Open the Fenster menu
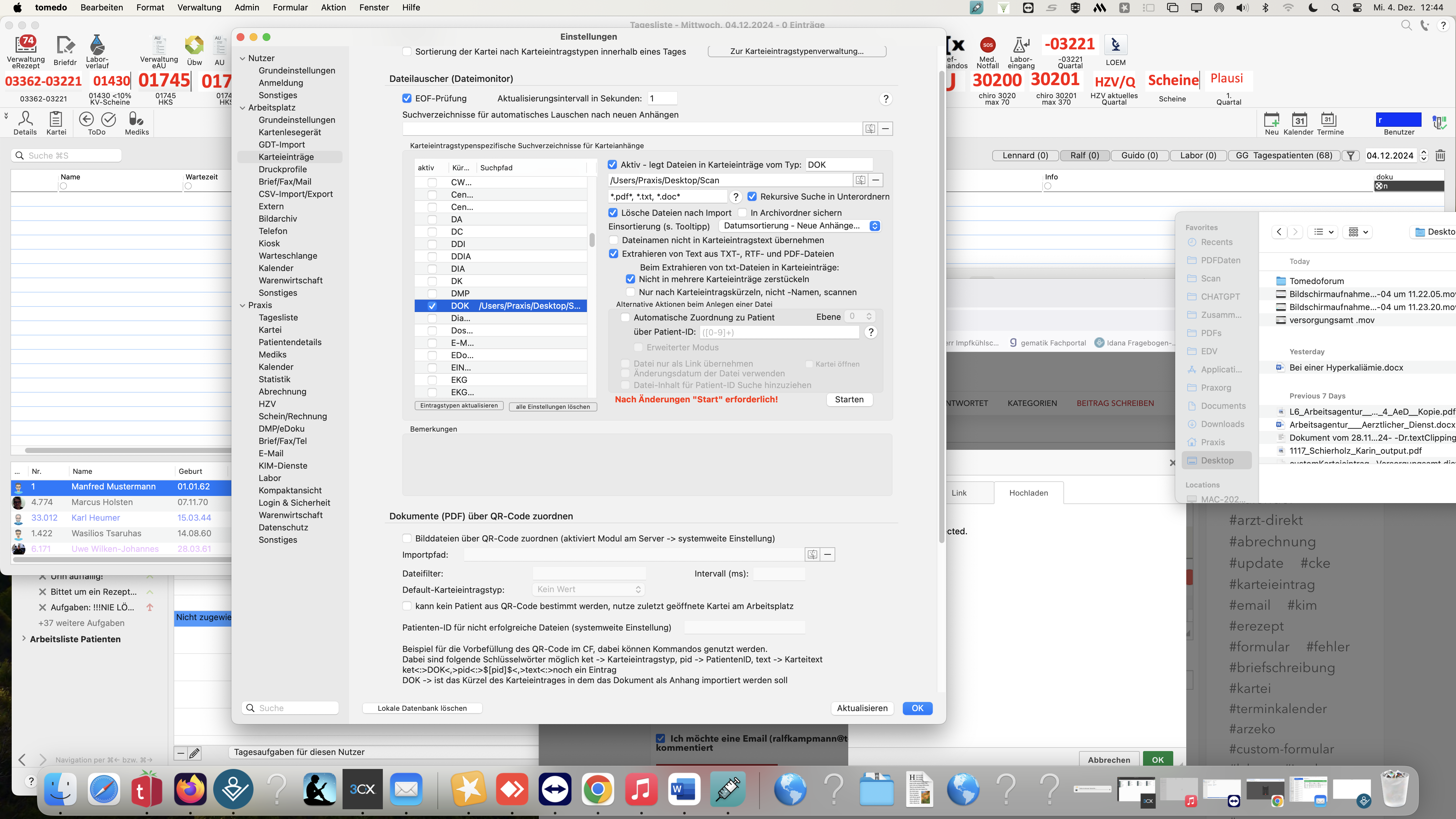 [374, 7]
